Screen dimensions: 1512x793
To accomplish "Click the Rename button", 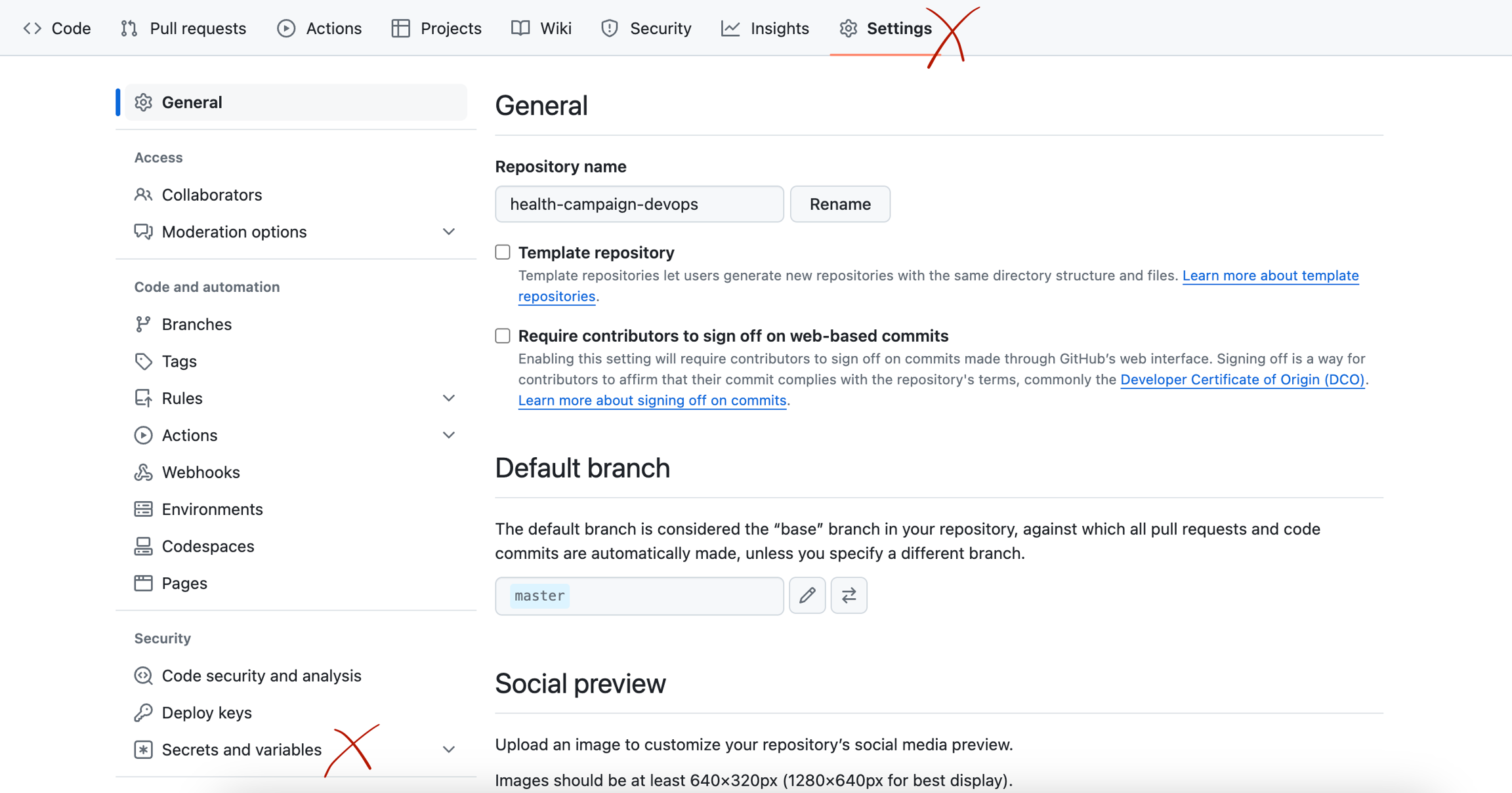I will tap(839, 204).
